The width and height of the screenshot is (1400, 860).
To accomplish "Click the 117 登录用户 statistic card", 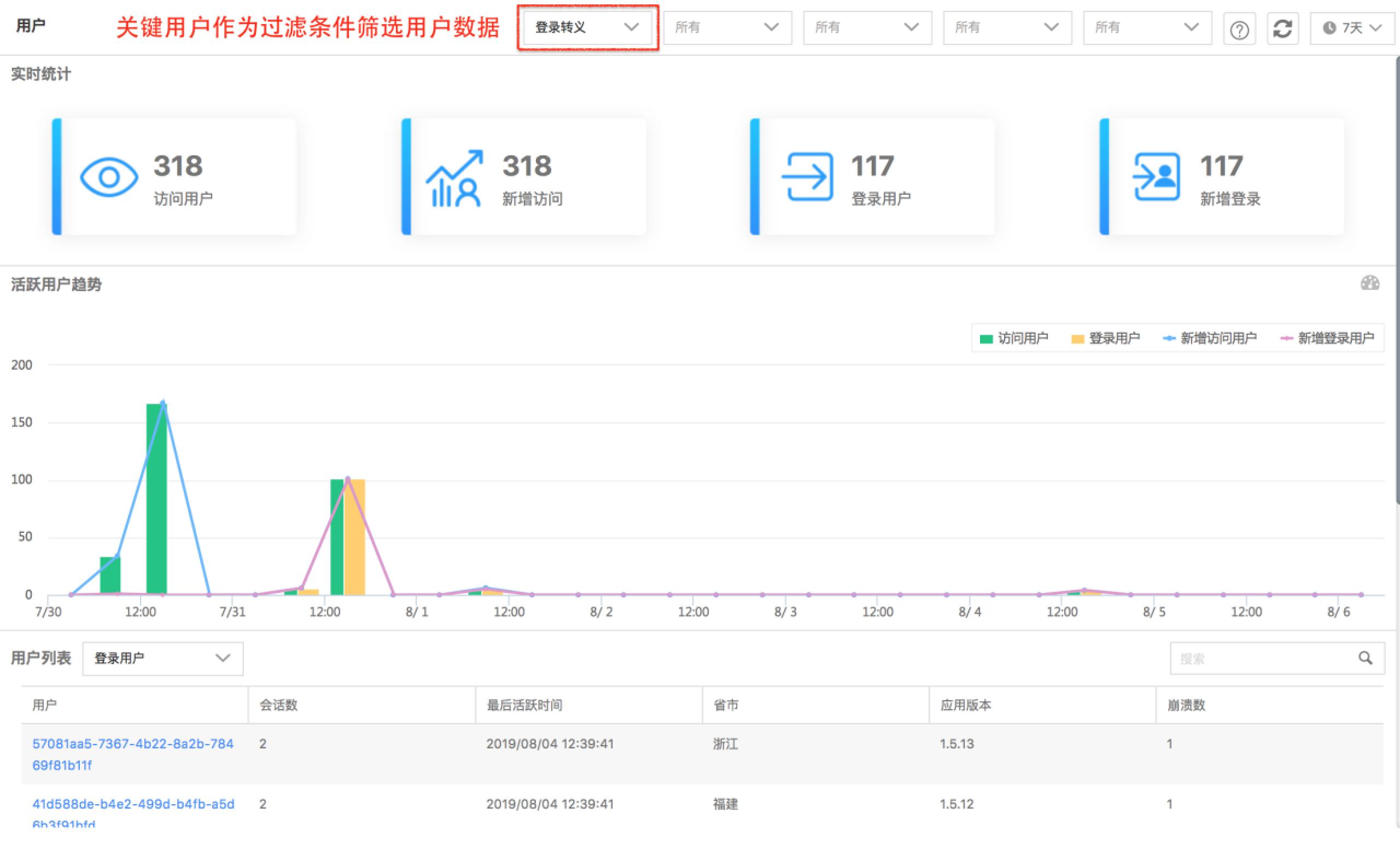I will [872, 176].
